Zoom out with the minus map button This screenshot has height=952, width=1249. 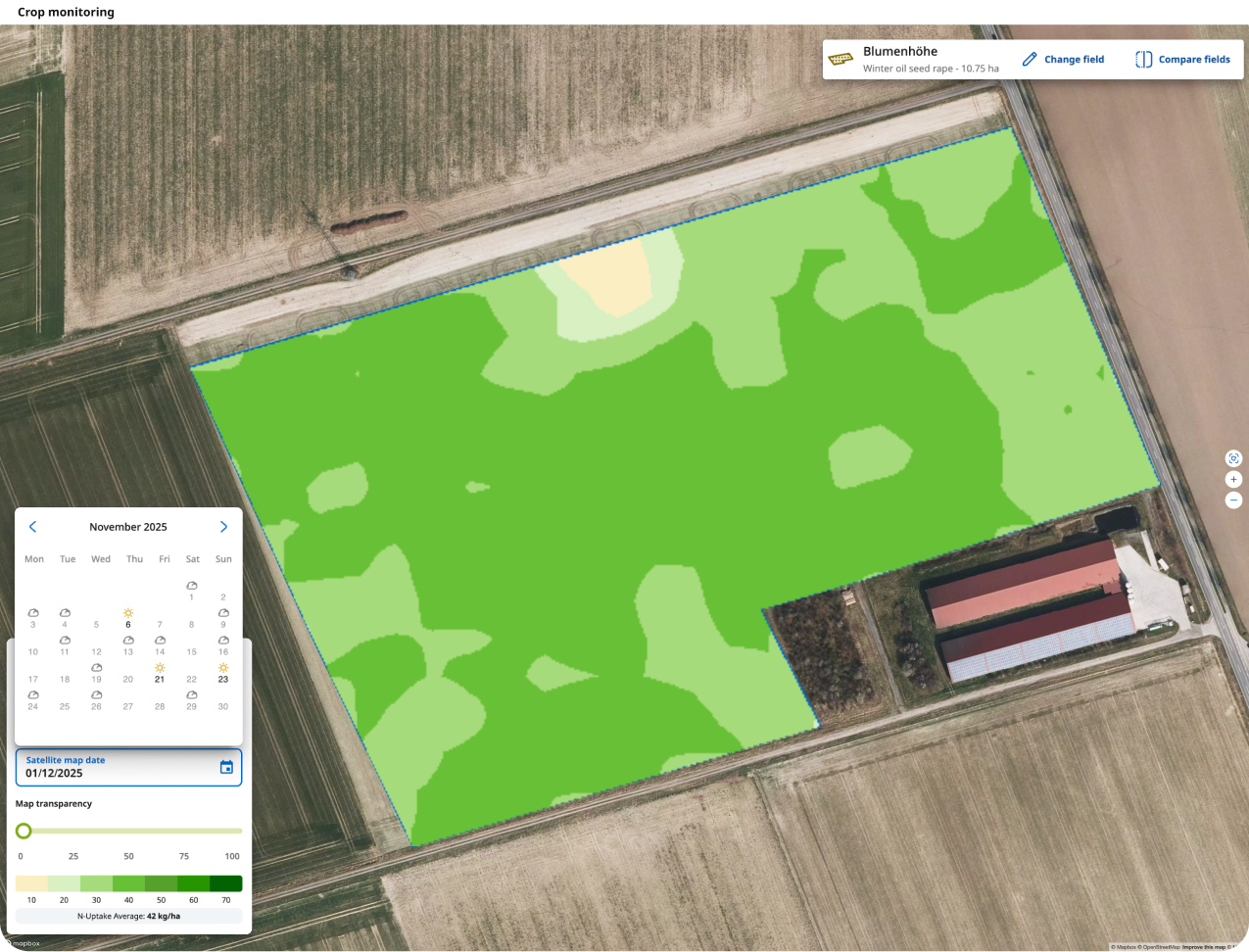click(1233, 500)
